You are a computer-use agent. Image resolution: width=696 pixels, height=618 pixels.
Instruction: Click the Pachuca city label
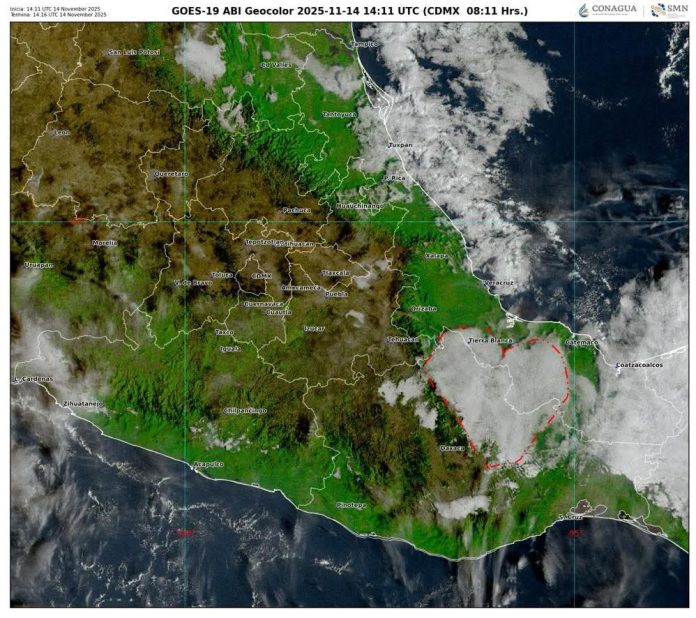tap(297, 210)
